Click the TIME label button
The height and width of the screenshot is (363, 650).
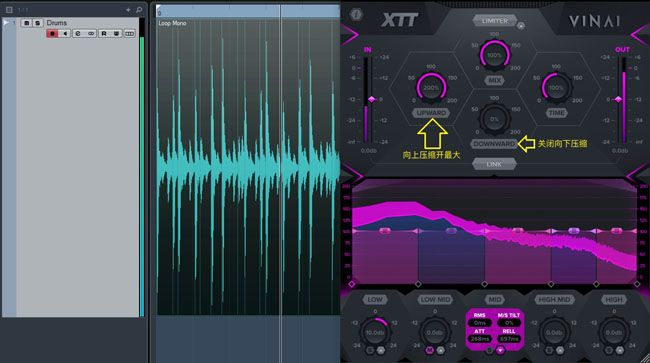click(556, 113)
